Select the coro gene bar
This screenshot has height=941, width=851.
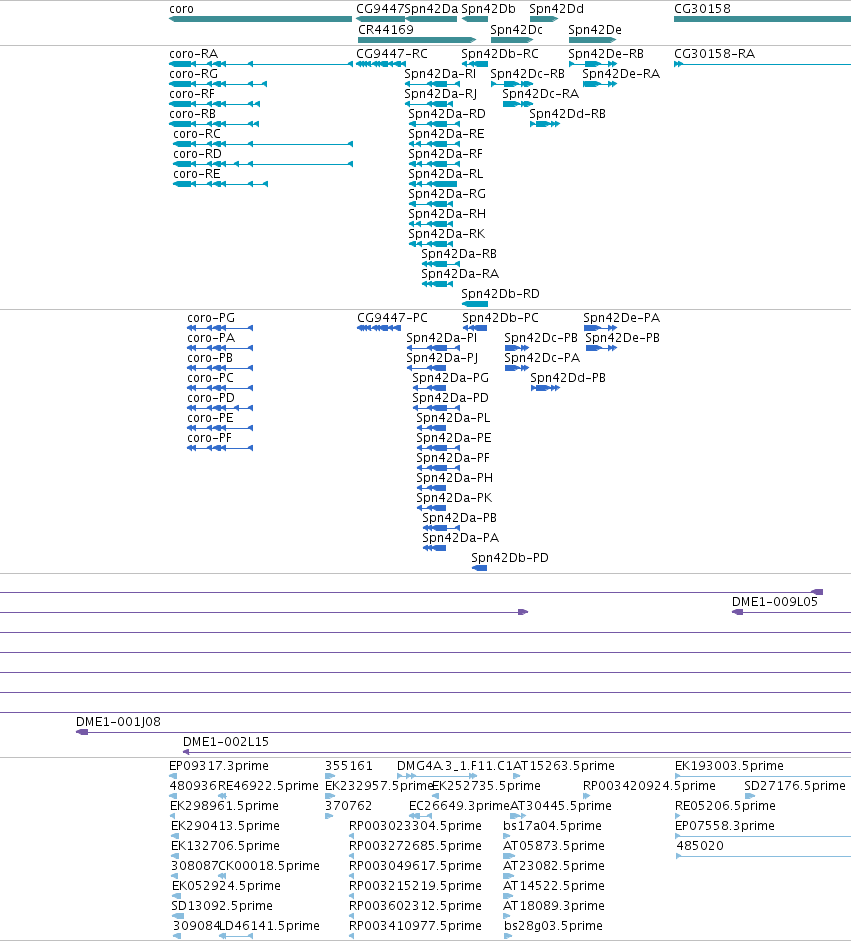click(260, 19)
